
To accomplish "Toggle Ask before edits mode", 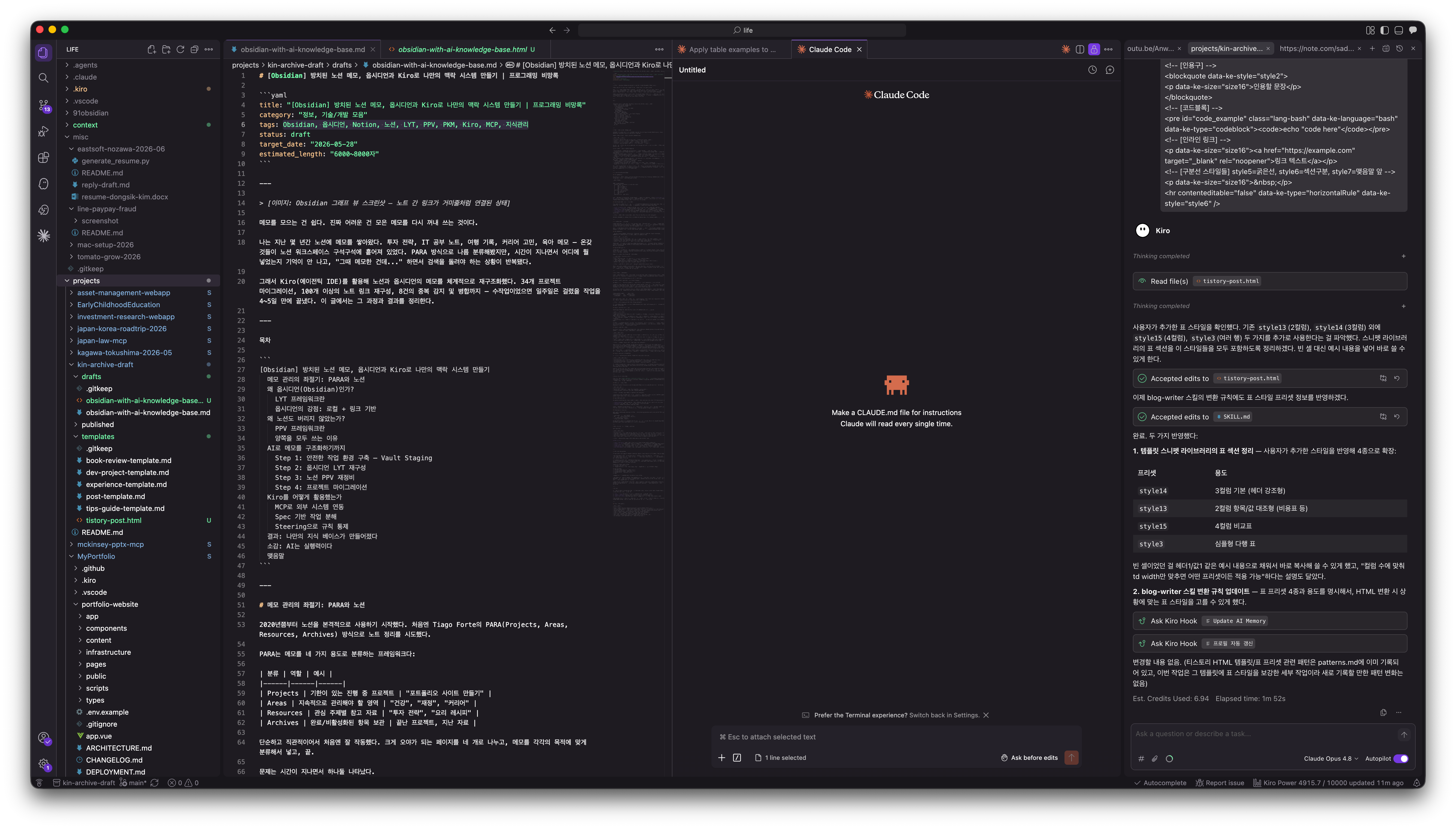I will 1029,758.
